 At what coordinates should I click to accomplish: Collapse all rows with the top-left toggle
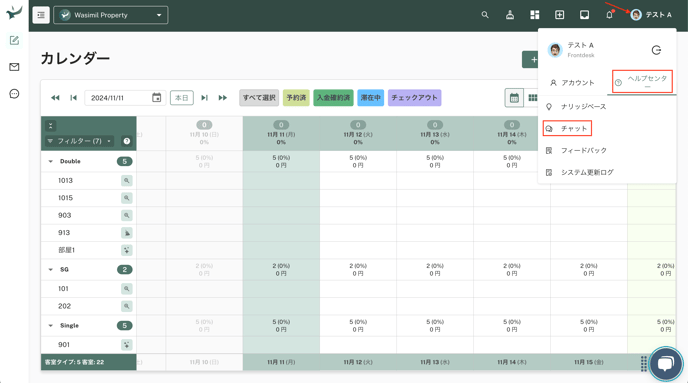pos(50,126)
